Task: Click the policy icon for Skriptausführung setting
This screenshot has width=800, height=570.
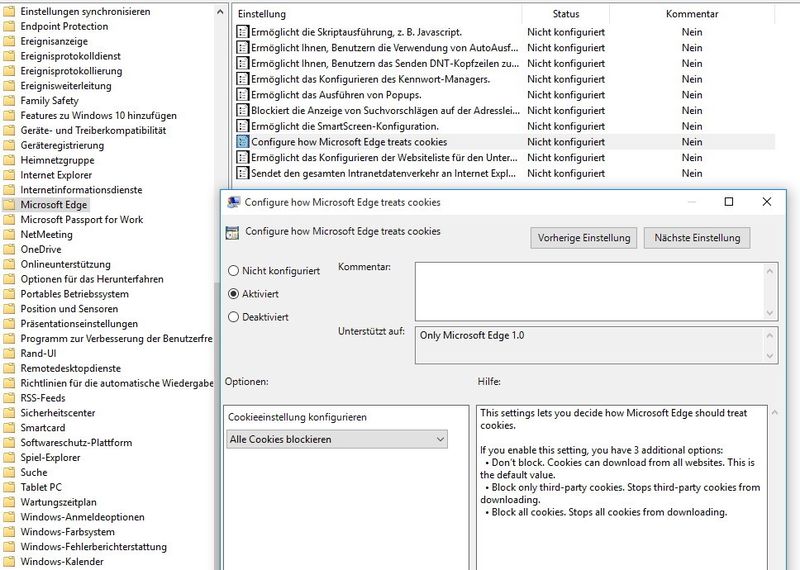Action: [242, 32]
